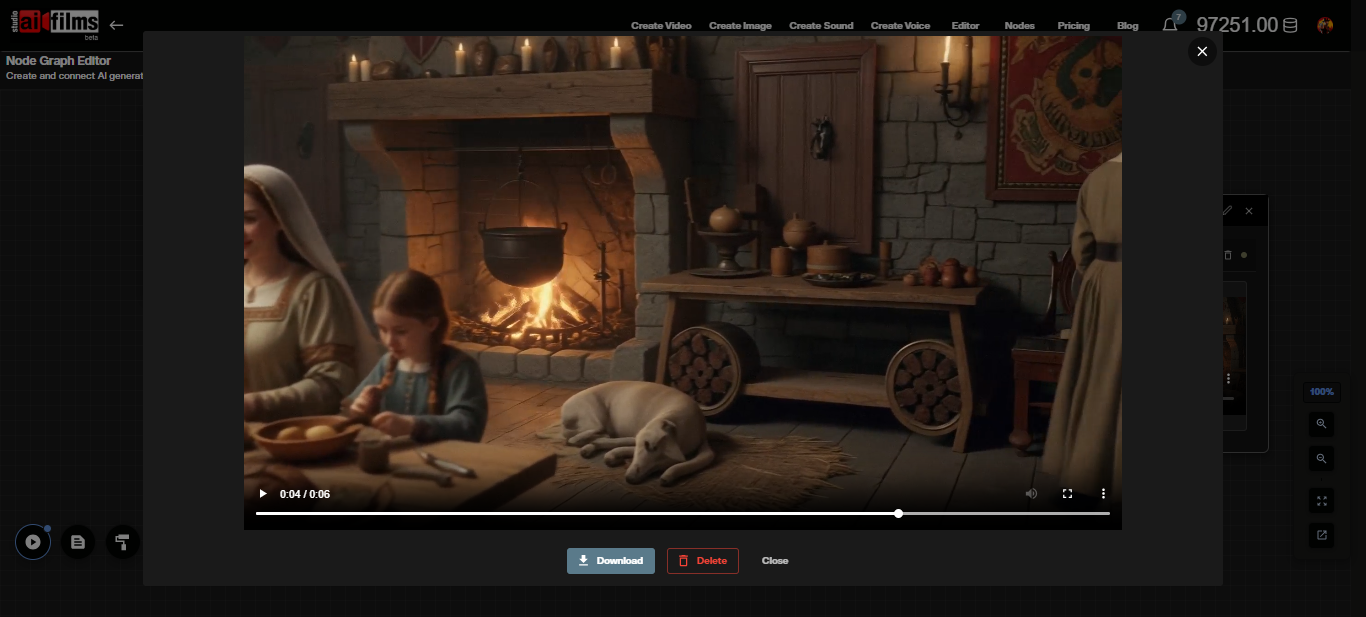Download the generated video
Image resolution: width=1366 pixels, height=617 pixels.
click(610, 560)
